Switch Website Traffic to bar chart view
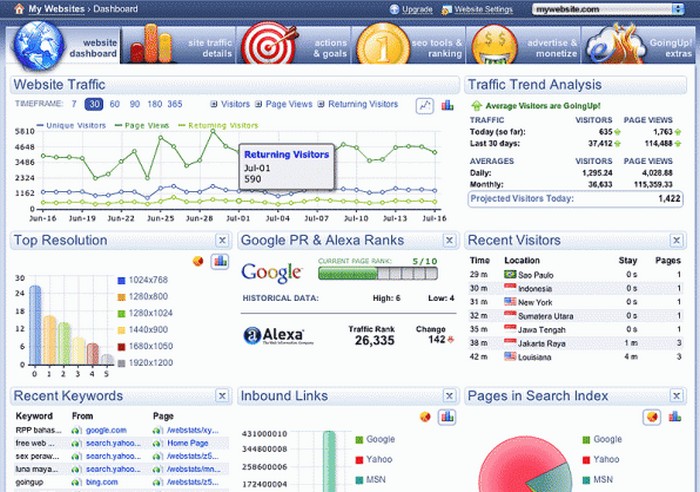700x492 pixels. tap(447, 105)
